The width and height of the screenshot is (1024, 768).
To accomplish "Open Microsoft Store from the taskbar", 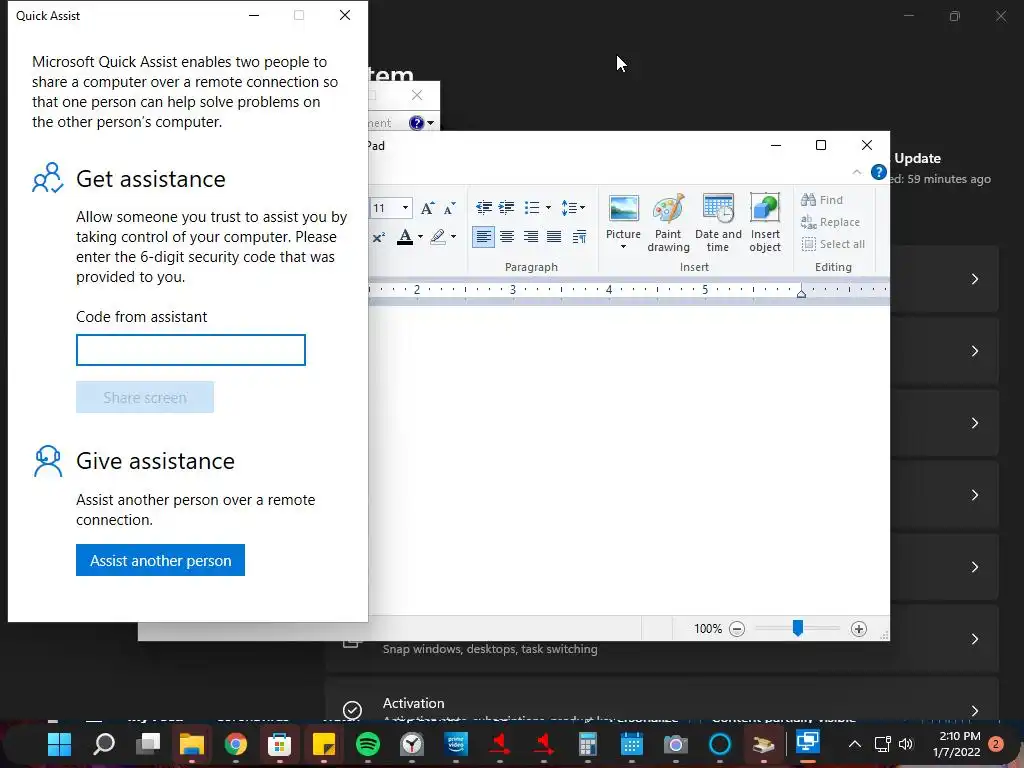I will click(280, 744).
